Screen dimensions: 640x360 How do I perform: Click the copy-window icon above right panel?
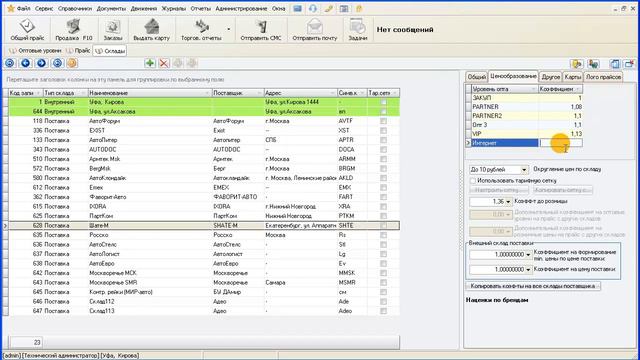click(615, 64)
